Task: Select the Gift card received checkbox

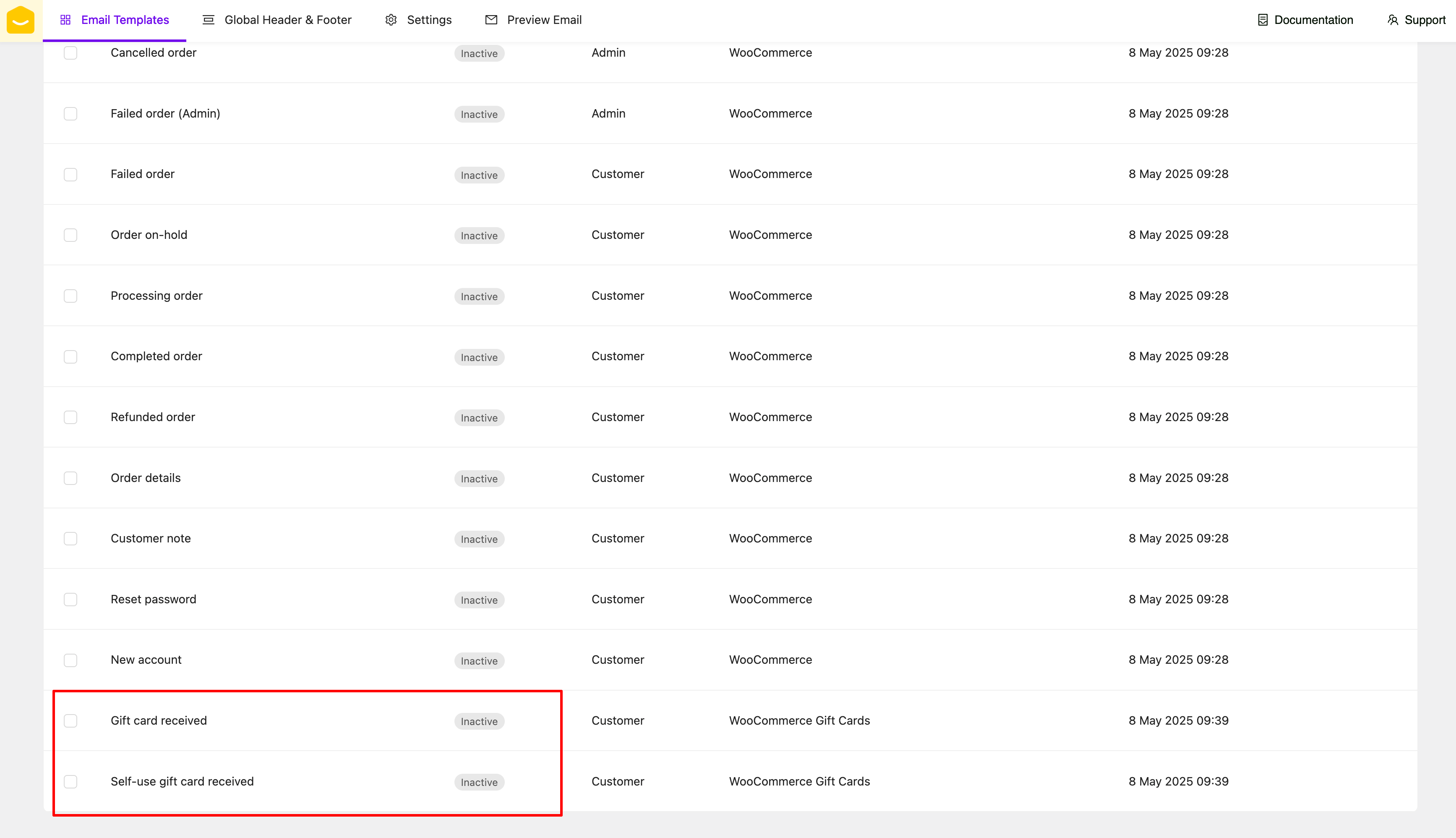Action: tap(70, 720)
